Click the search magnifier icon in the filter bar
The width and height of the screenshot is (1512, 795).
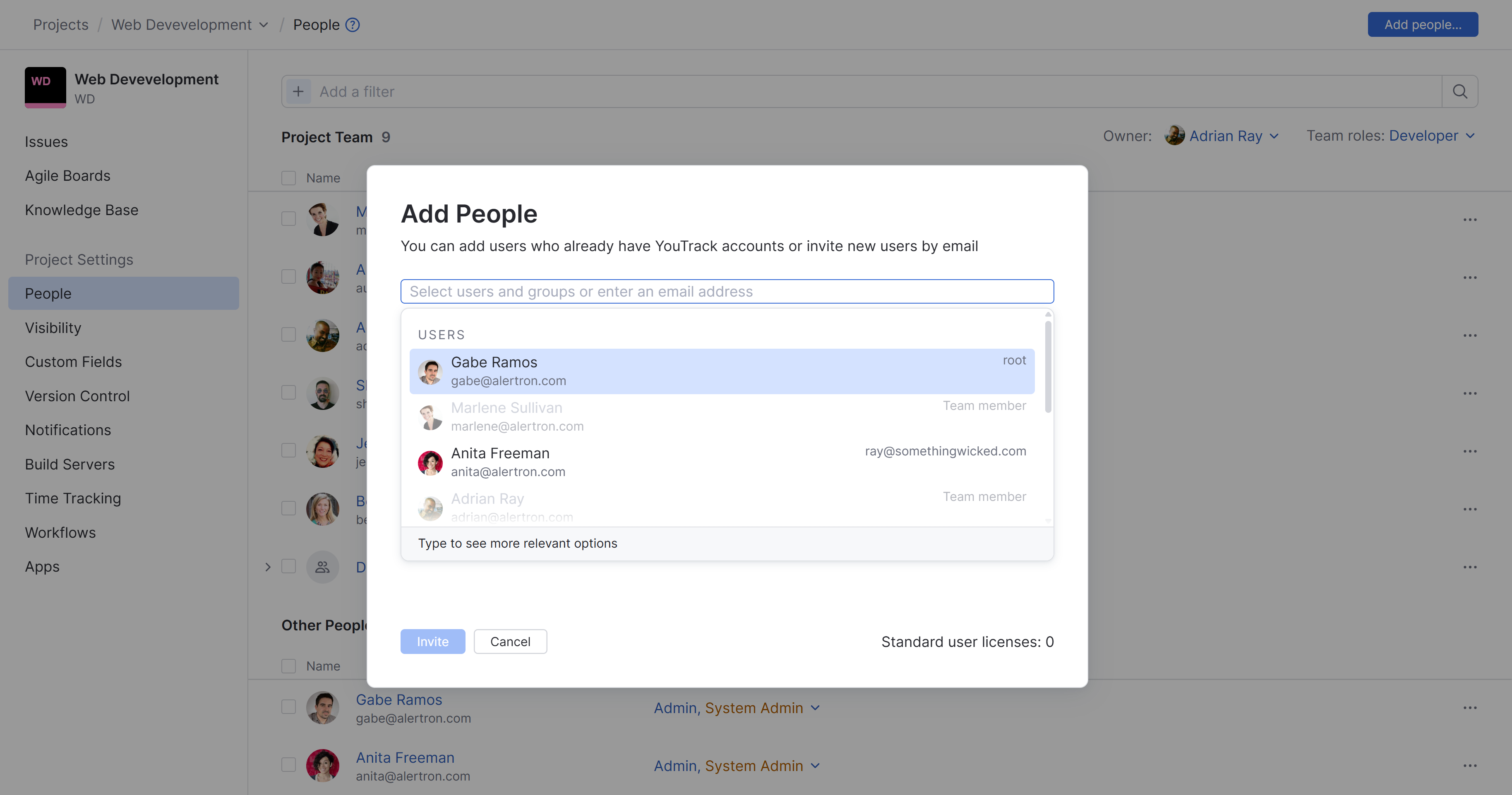(x=1460, y=91)
